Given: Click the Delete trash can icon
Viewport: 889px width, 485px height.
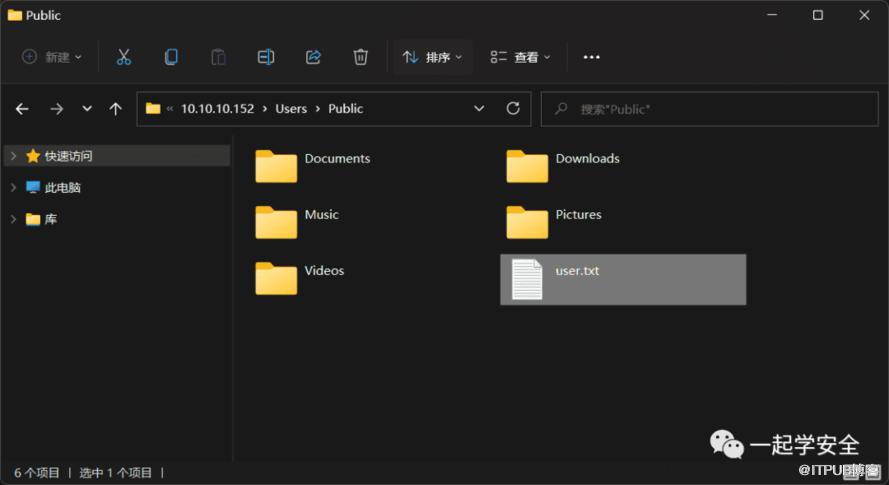Looking at the screenshot, I should click(x=361, y=57).
